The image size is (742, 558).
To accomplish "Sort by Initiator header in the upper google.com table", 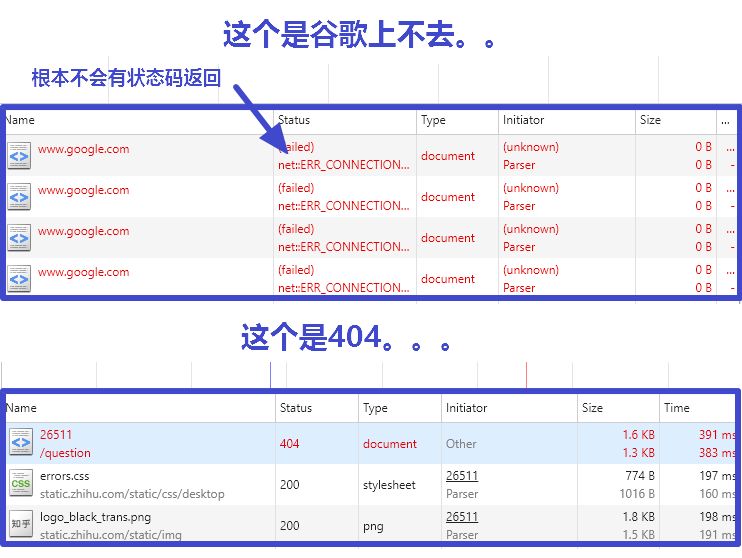I will pyautogui.click(x=523, y=120).
